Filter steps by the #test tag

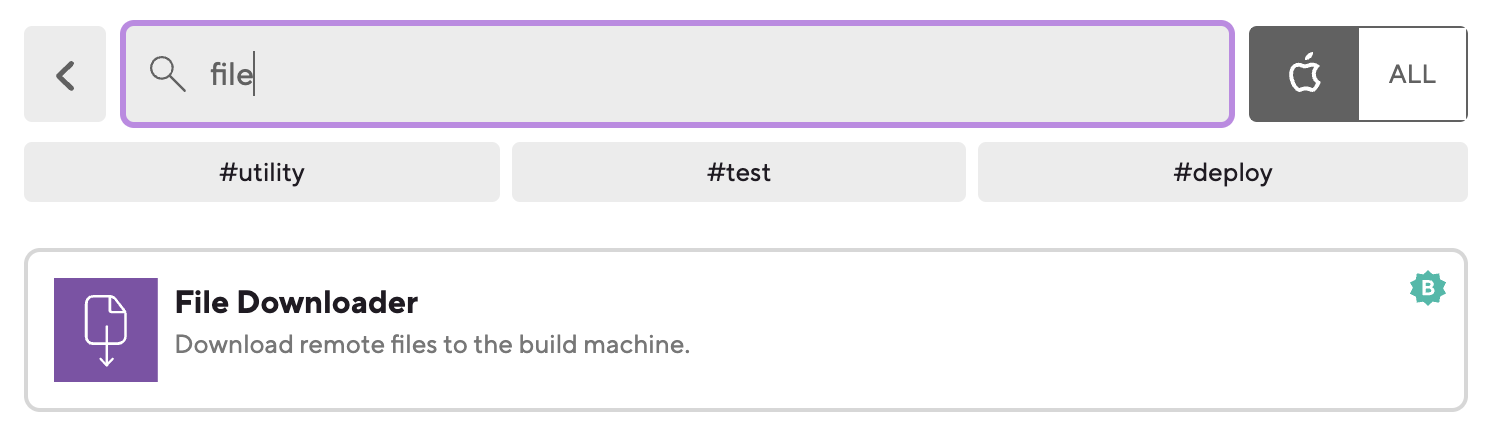(739, 172)
